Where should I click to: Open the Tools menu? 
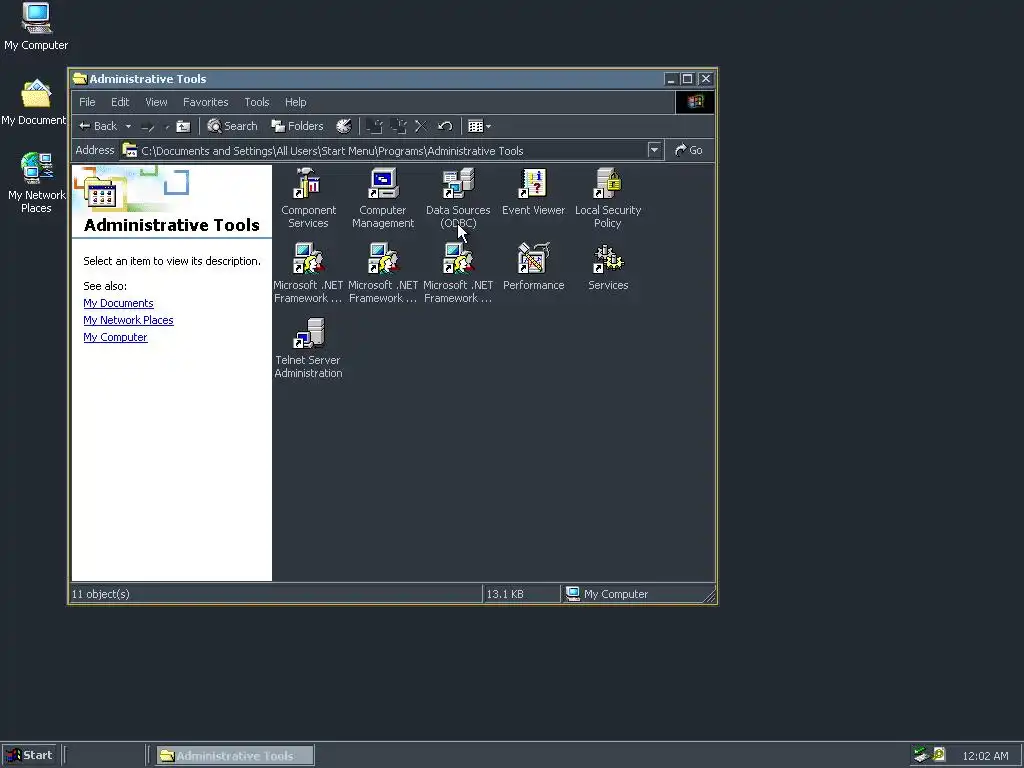[x=257, y=102]
